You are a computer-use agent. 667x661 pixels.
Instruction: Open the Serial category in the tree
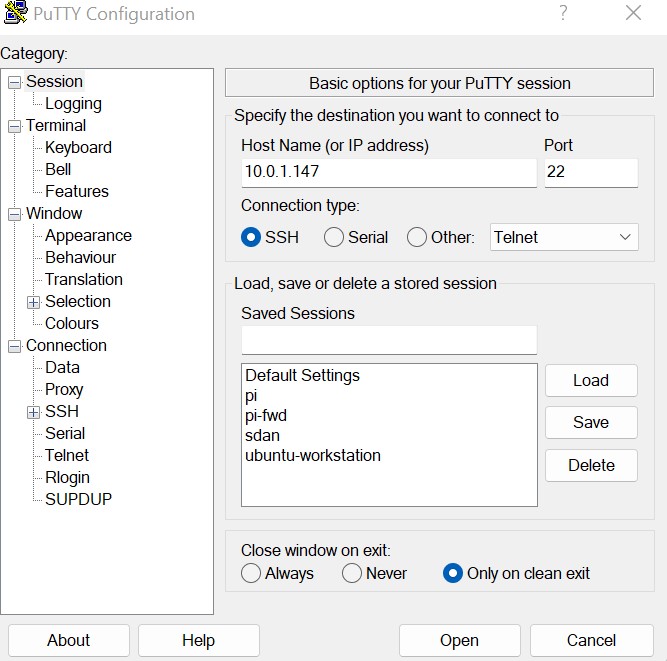(65, 433)
